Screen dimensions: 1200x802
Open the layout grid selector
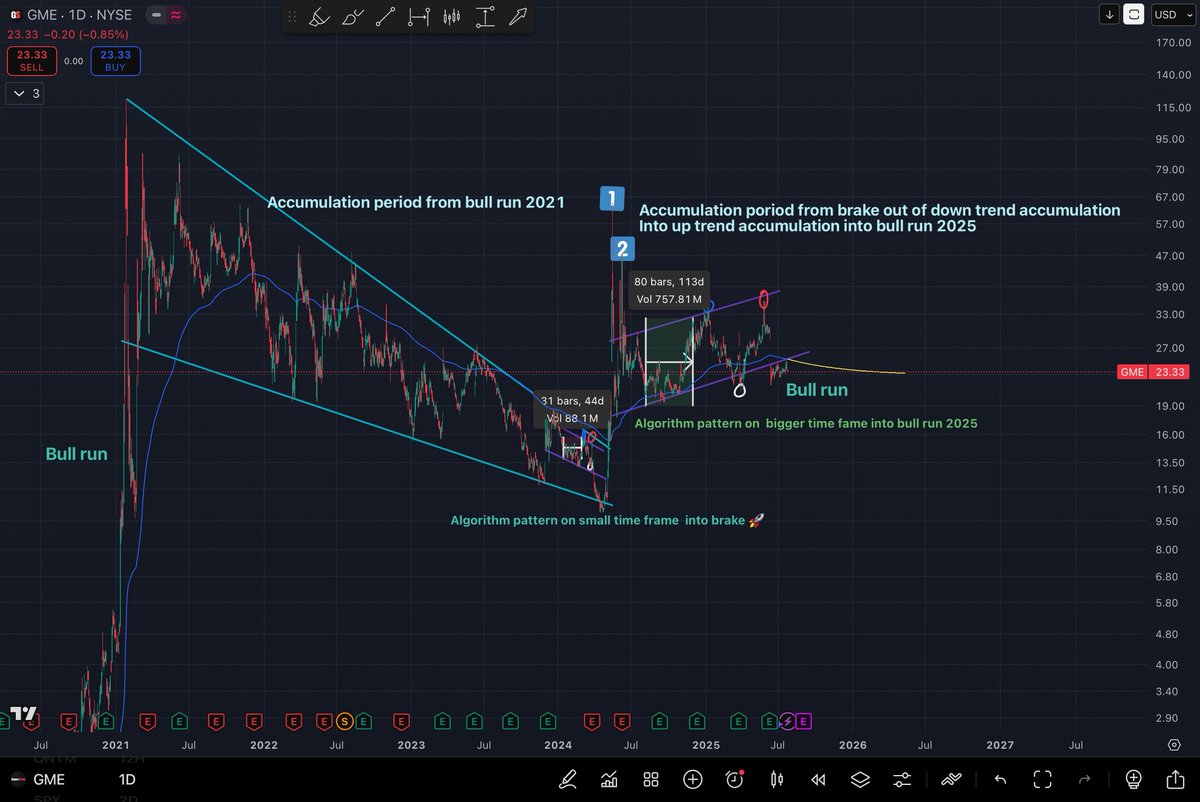tap(650, 779)
